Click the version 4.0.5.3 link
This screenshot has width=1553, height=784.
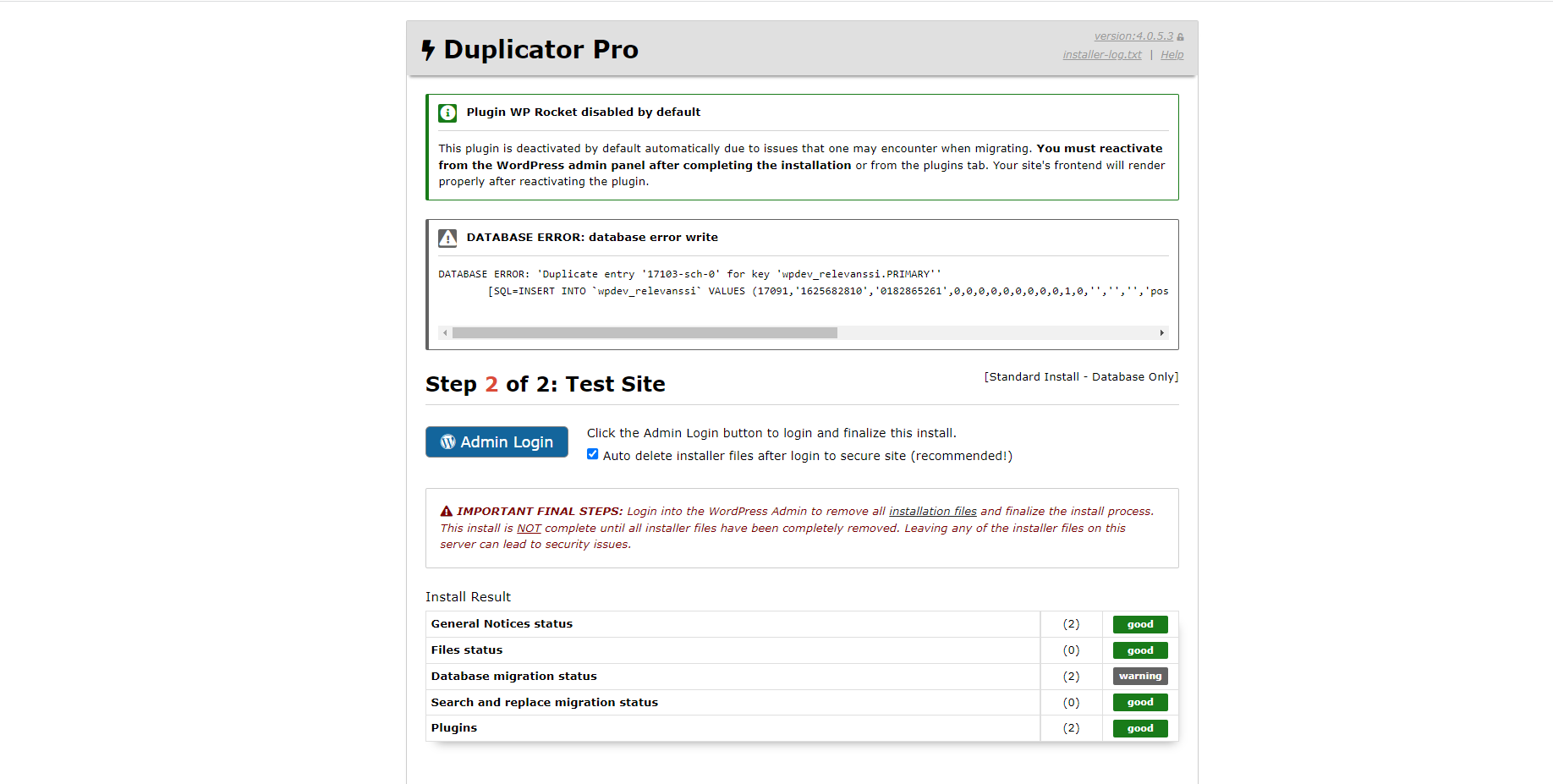[1133, 36]
